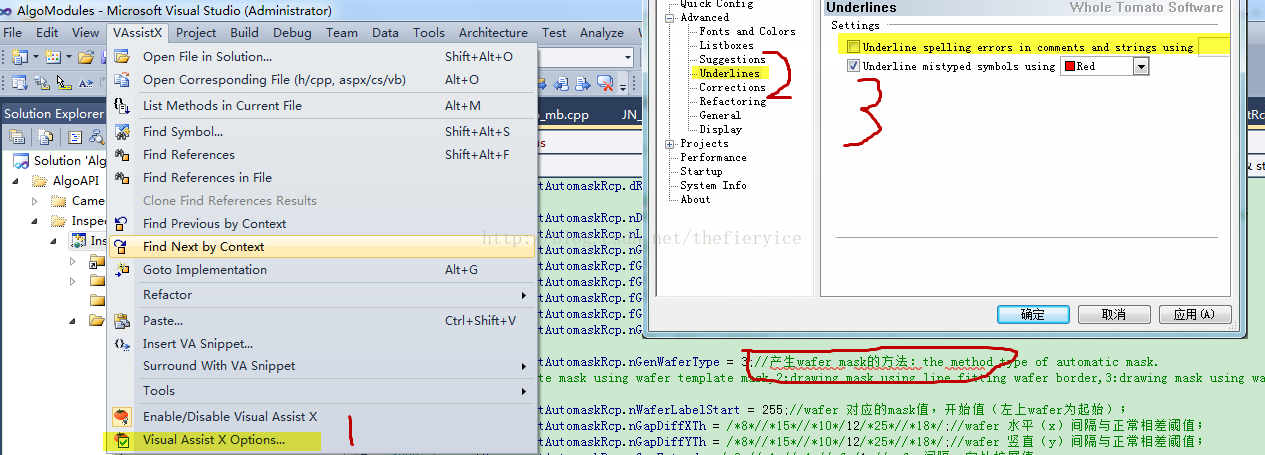Select Display options page
This screenshot has width=1265, height=455.
(720, 129)
